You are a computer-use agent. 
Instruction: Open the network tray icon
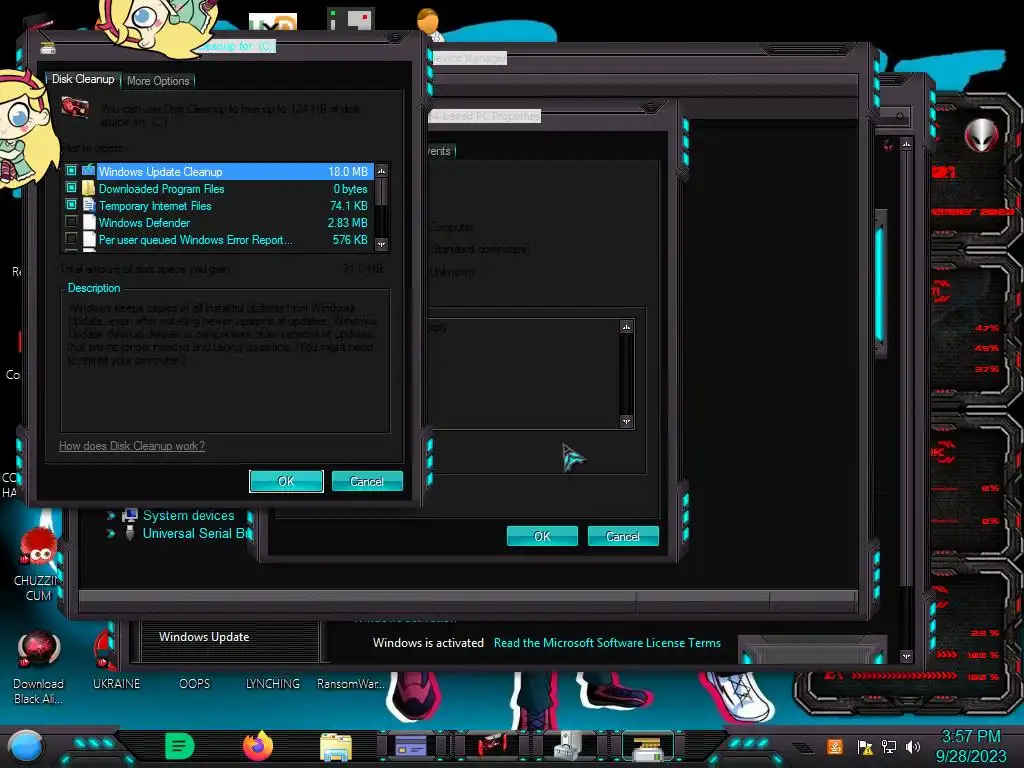889,746
